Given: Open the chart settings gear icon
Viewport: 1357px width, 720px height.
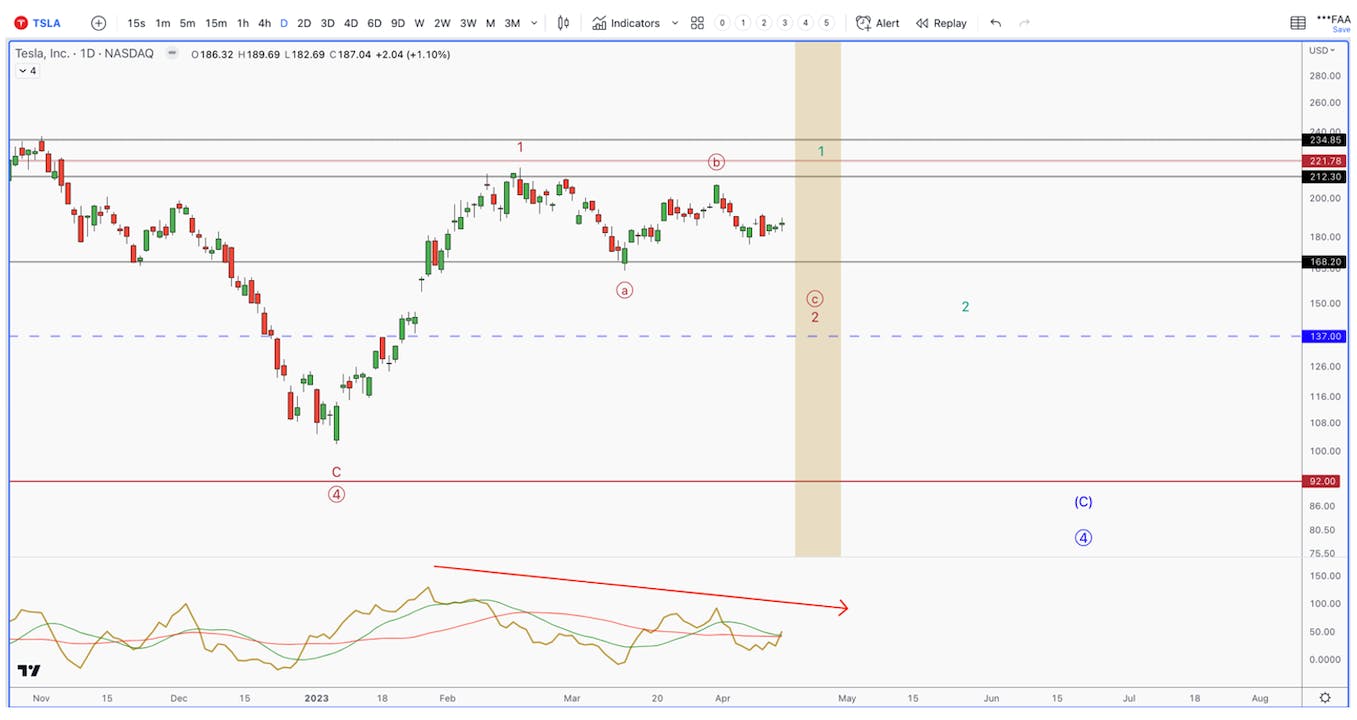Looking at the screenshot, I should (1325, 697).
